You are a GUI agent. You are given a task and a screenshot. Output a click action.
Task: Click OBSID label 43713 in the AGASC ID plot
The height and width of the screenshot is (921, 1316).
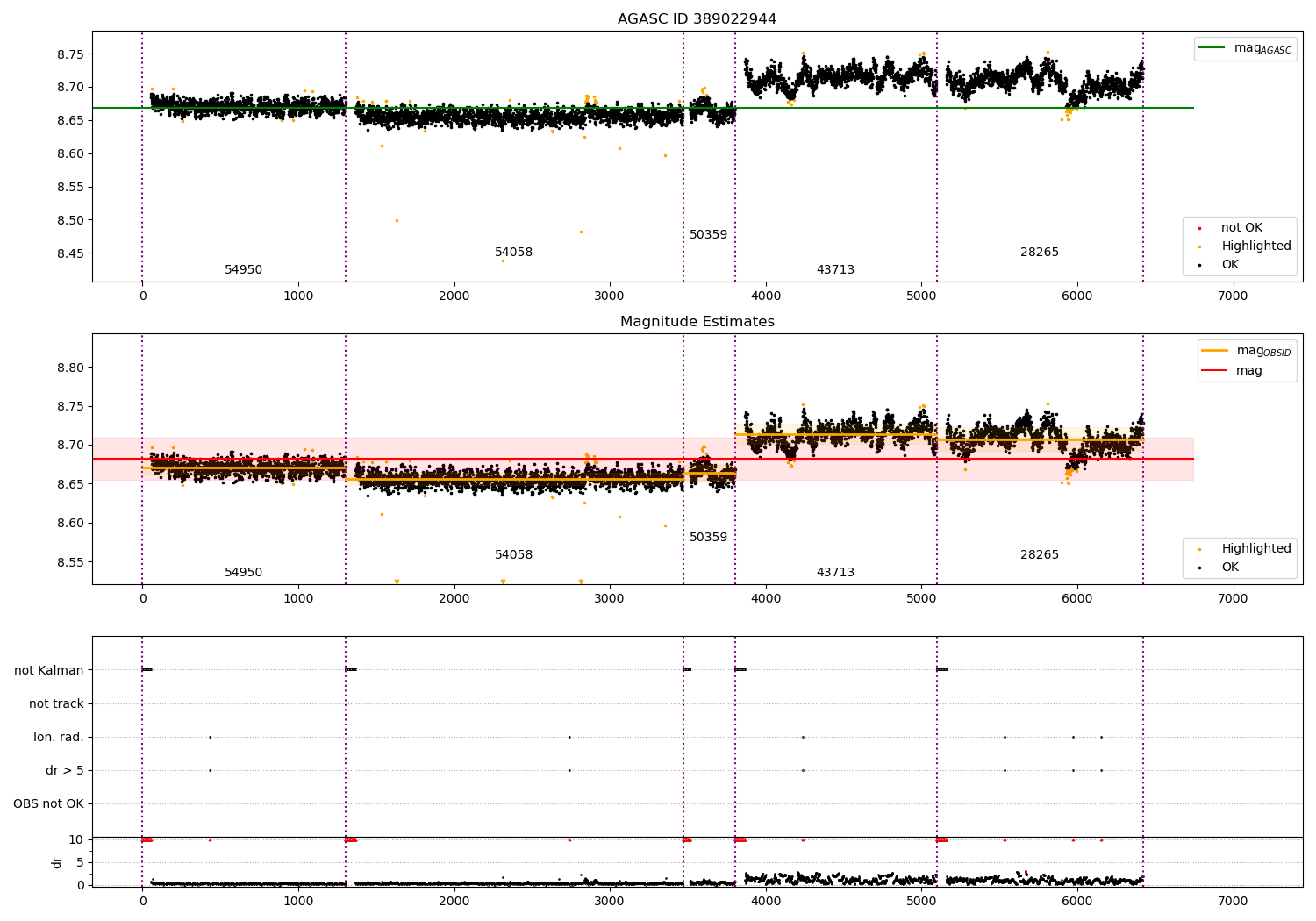point(835,270)
